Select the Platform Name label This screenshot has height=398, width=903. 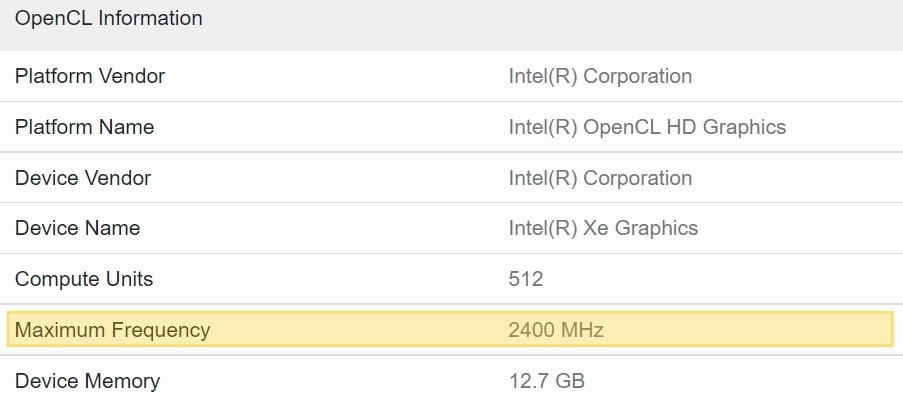85,127
